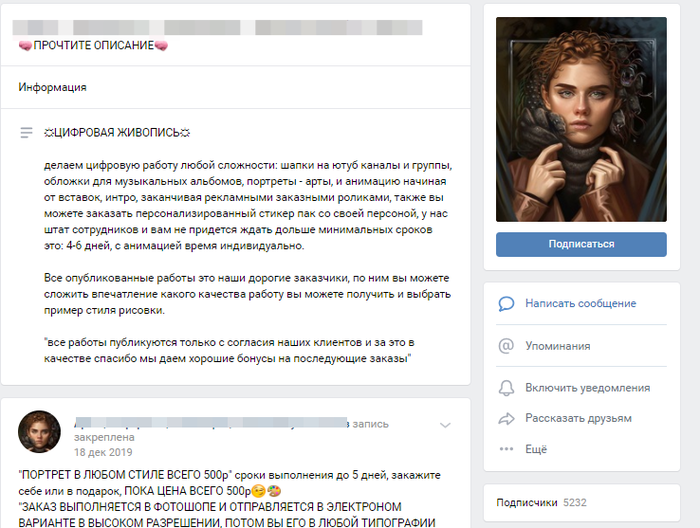The image size is (700, 528).
Task: Click the ПРОЧТИТЕ ОПИСАНИЕ status text
Action: click(x=93, y=46)
